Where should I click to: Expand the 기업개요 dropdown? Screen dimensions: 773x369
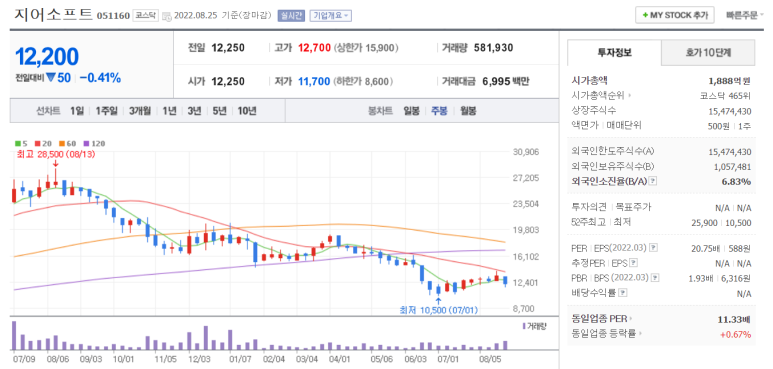click(330, 16)
